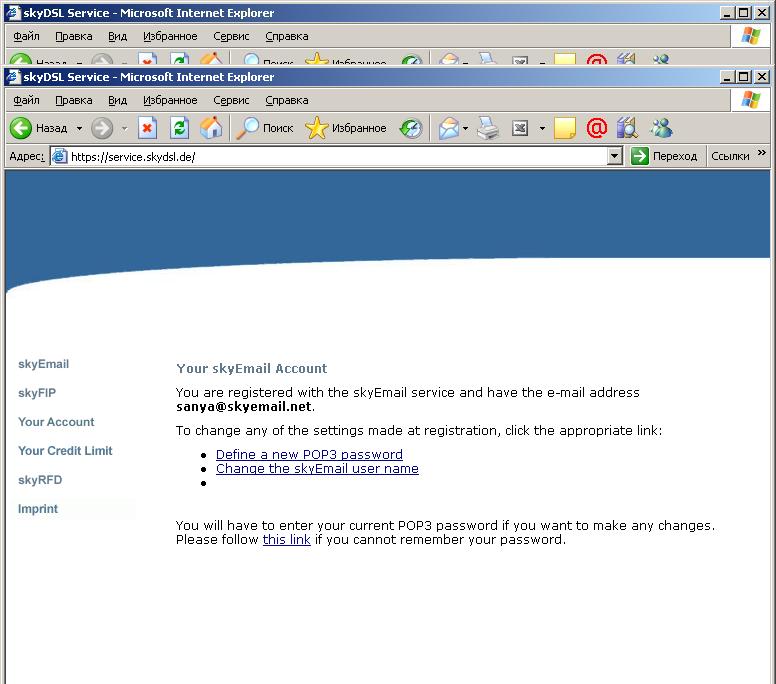776x684 pixels.
Task: Open skyFIP in the sidebar
Action: (x=37, y=393)
